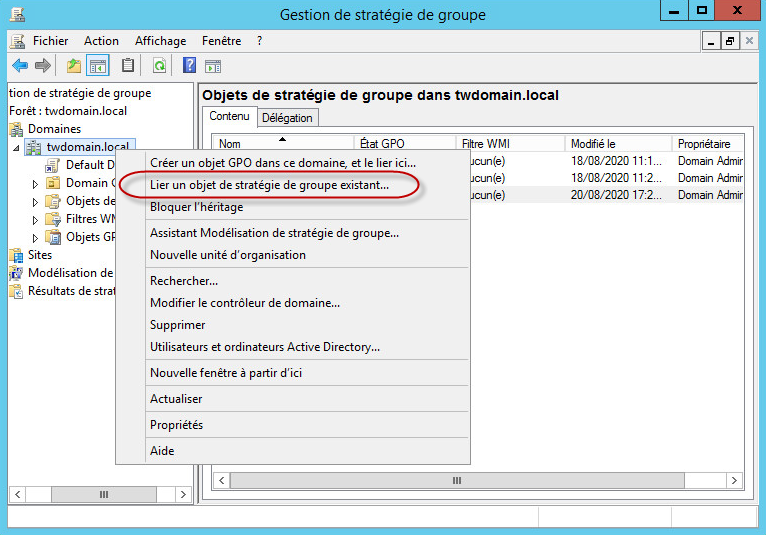Collapse the twdomain.local tree node

(x=16, y=148)
